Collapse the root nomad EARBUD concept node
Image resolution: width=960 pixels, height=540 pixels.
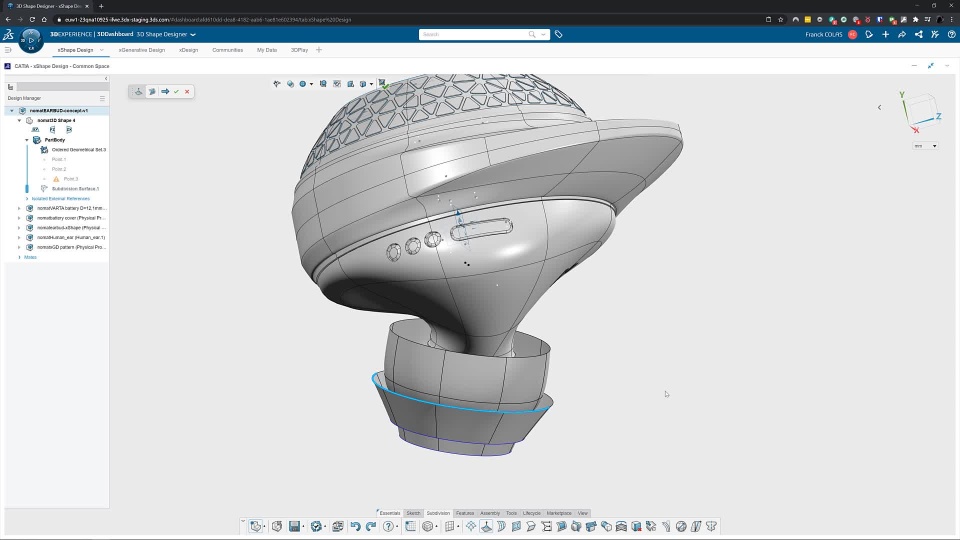click(x=12, y=111)
